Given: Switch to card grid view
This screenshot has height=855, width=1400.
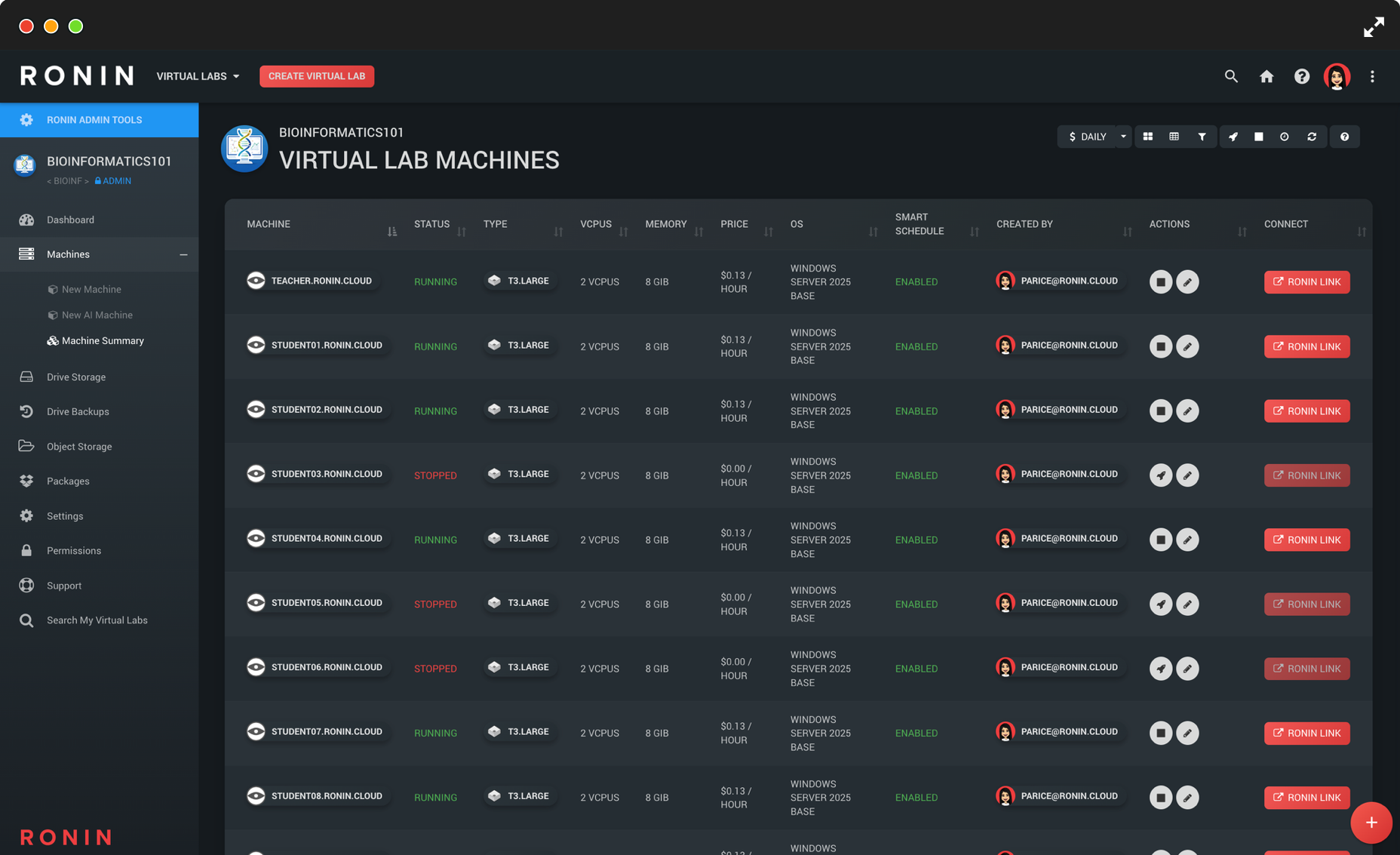Looking at the screenshot, I should tap(1148, 137).
